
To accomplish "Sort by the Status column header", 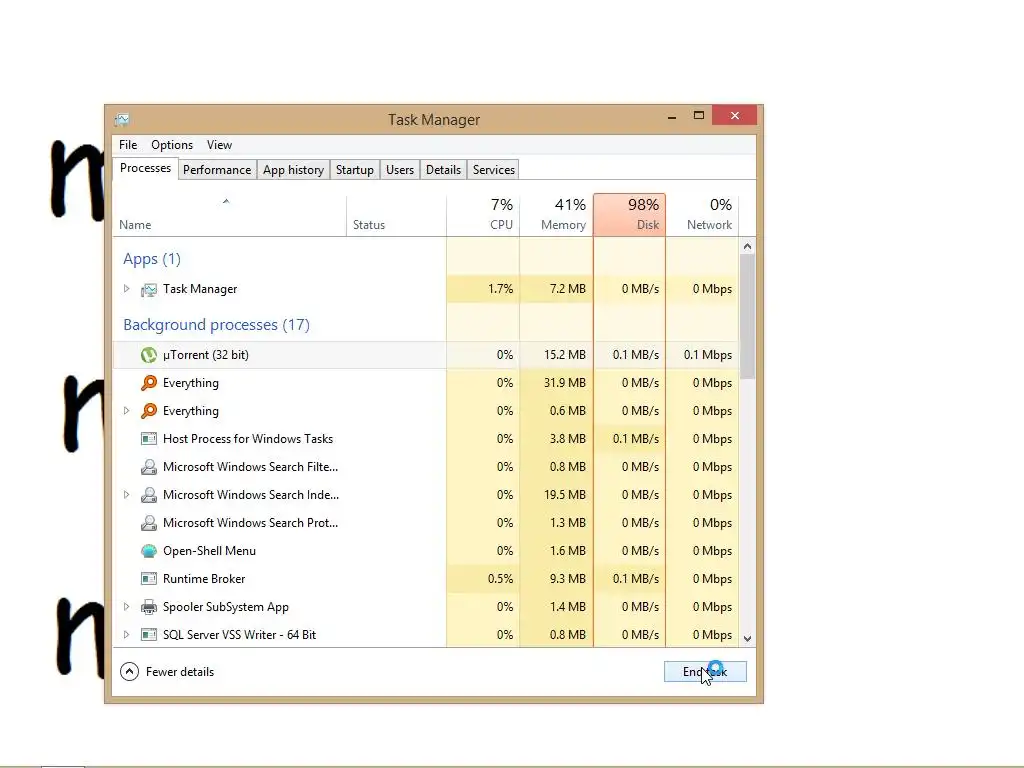I will click(396, 215).
